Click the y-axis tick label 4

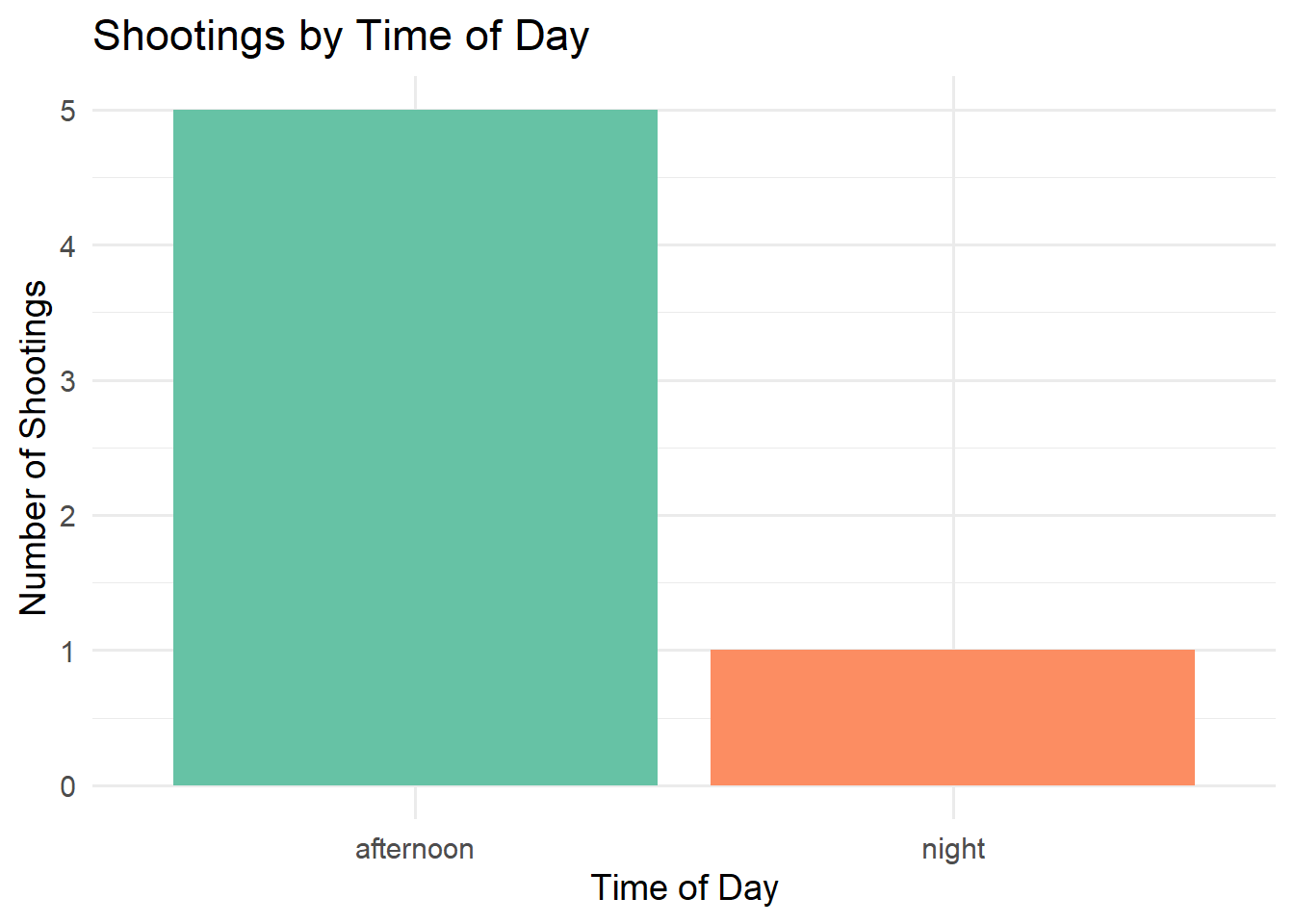tap(67, 246)
